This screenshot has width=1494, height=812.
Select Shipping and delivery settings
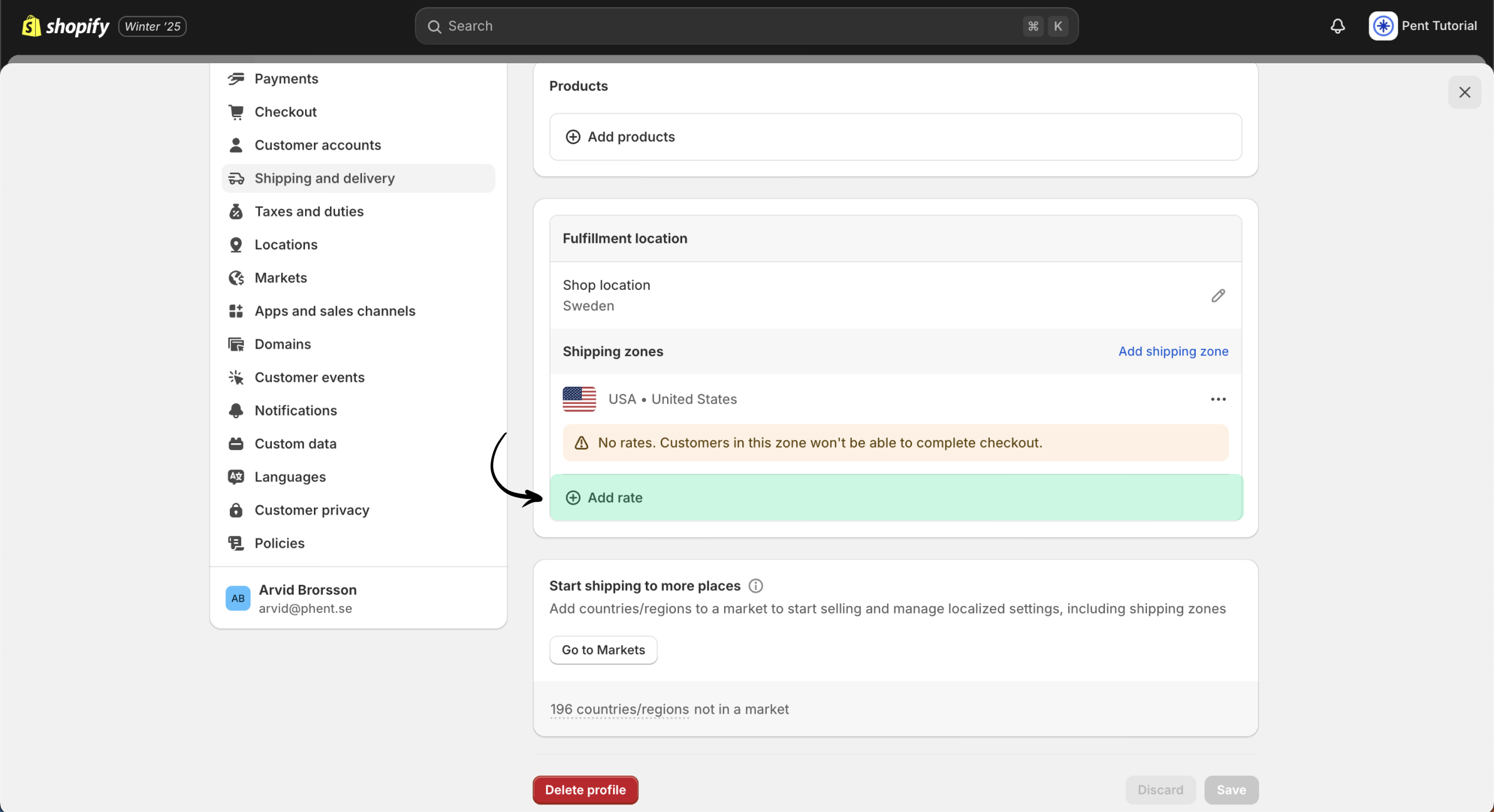click(358, 178)
